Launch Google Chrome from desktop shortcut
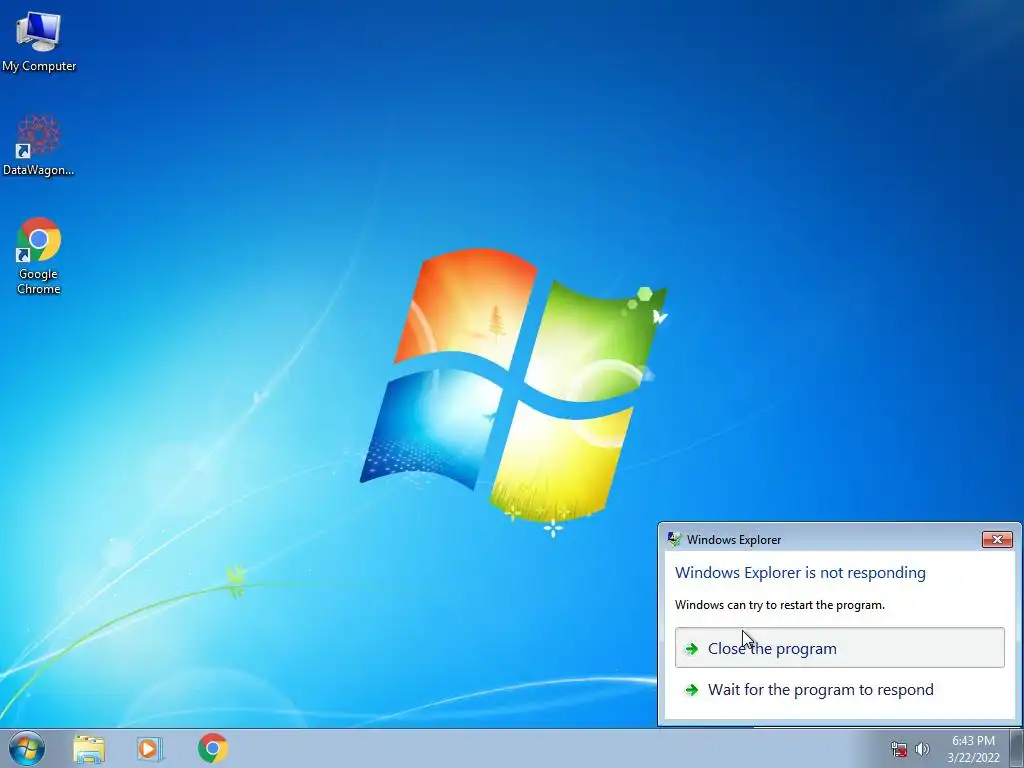 tap(39, 255)
